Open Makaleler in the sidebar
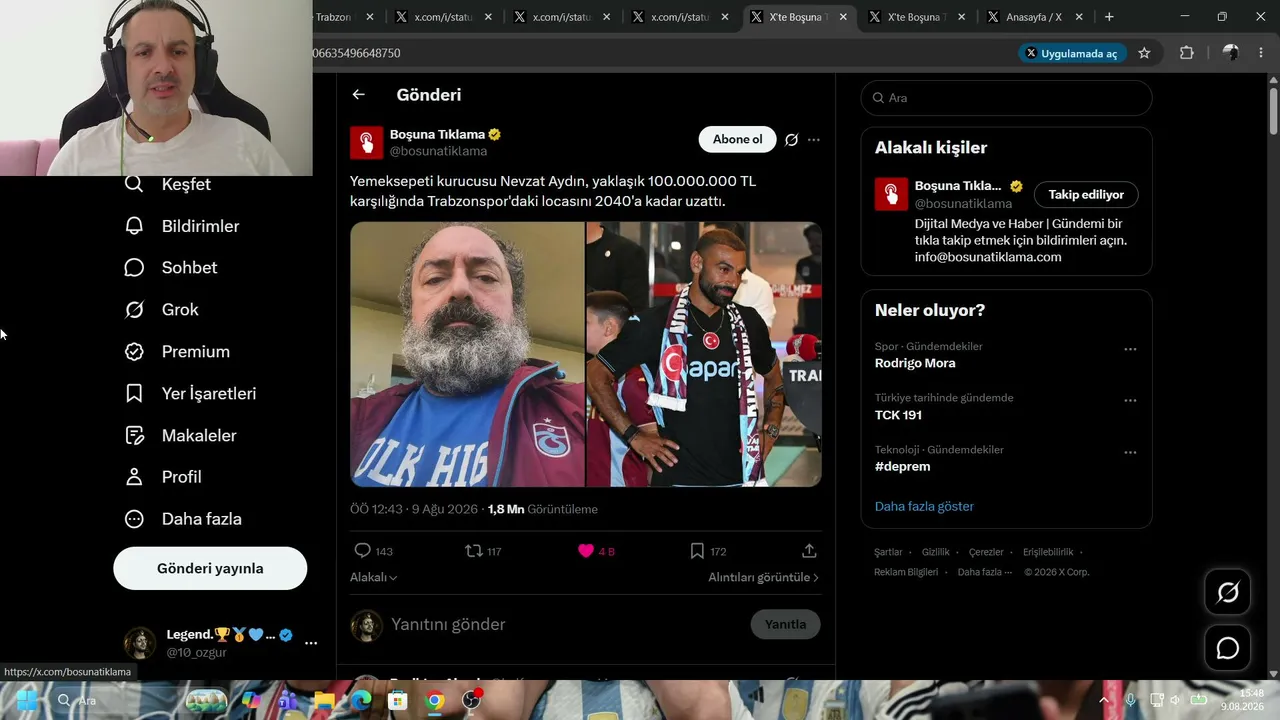 click(180, 436)
